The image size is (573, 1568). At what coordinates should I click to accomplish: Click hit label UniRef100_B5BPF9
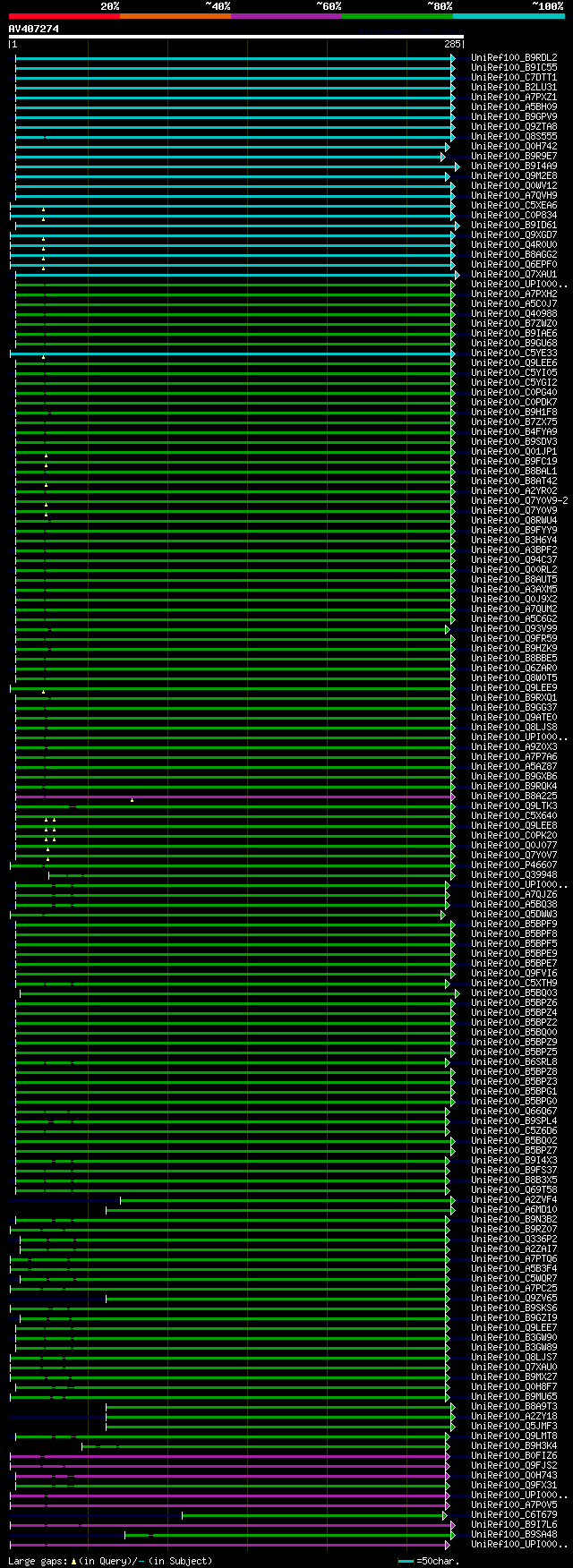[514, 924]
